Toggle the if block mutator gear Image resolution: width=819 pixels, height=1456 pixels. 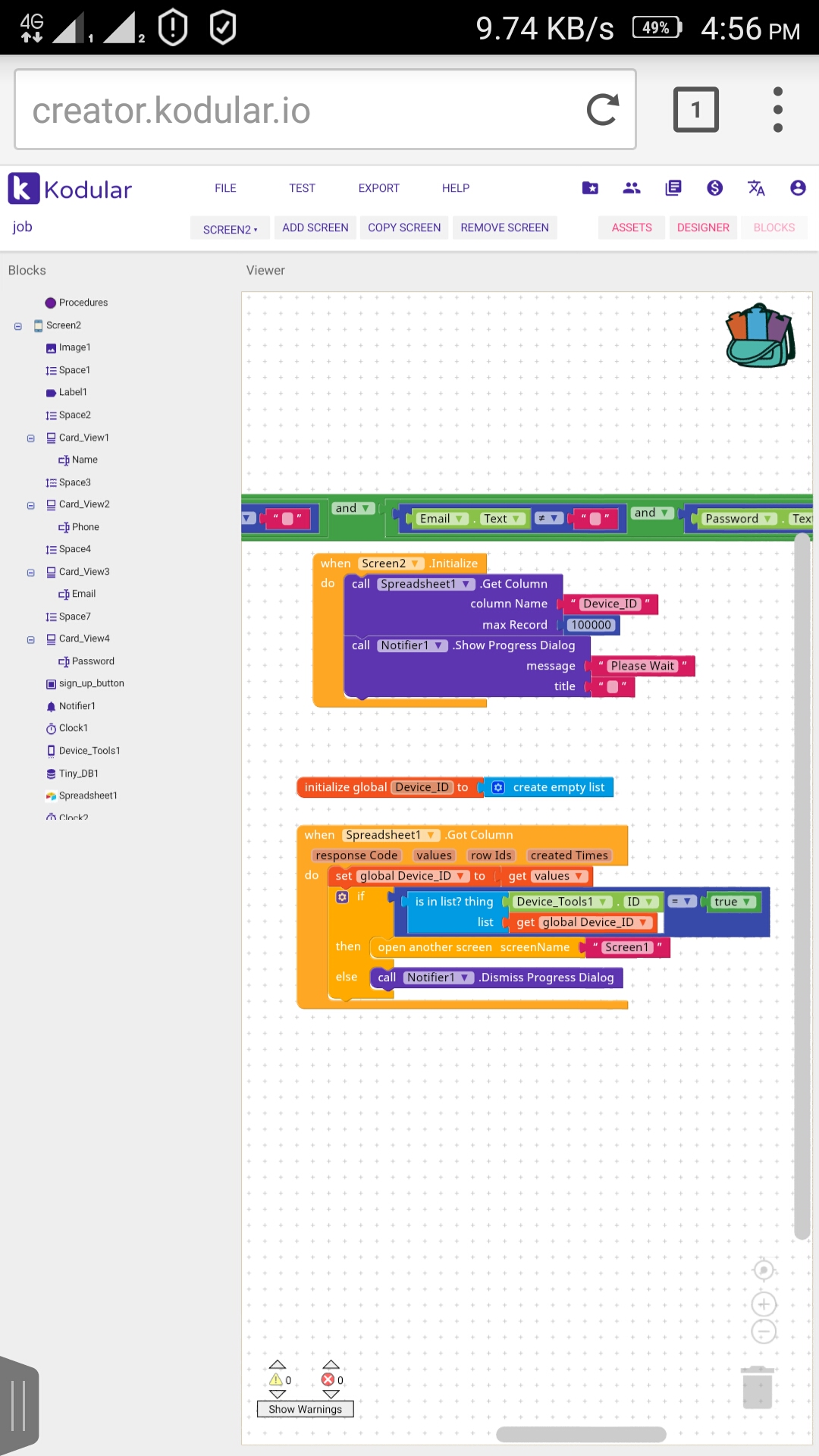click(x=342, y=897)
